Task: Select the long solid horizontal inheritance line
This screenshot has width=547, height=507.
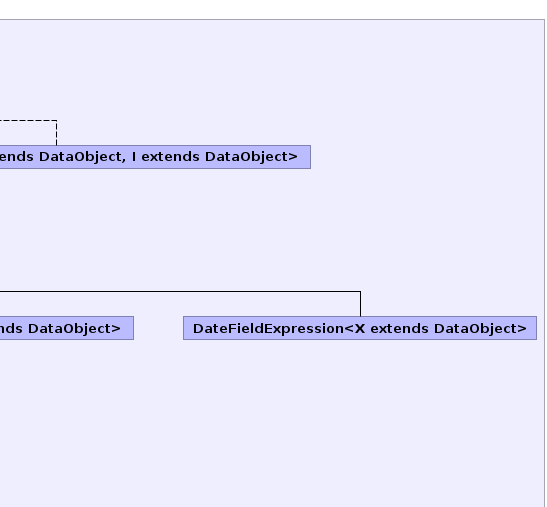Action: coord(180,291)
